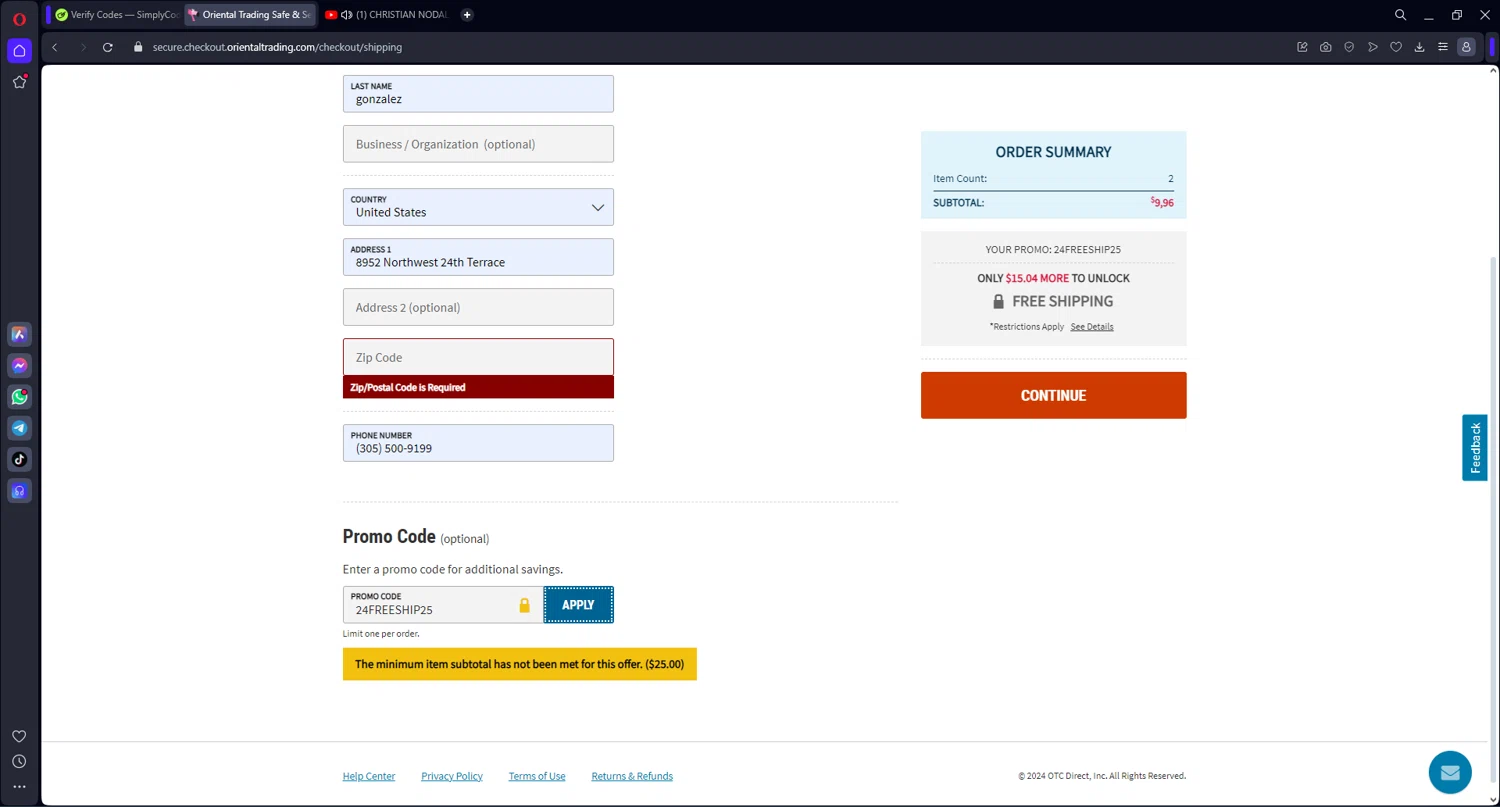Open the sidebar heart favorites icon

tap(19, 736)
